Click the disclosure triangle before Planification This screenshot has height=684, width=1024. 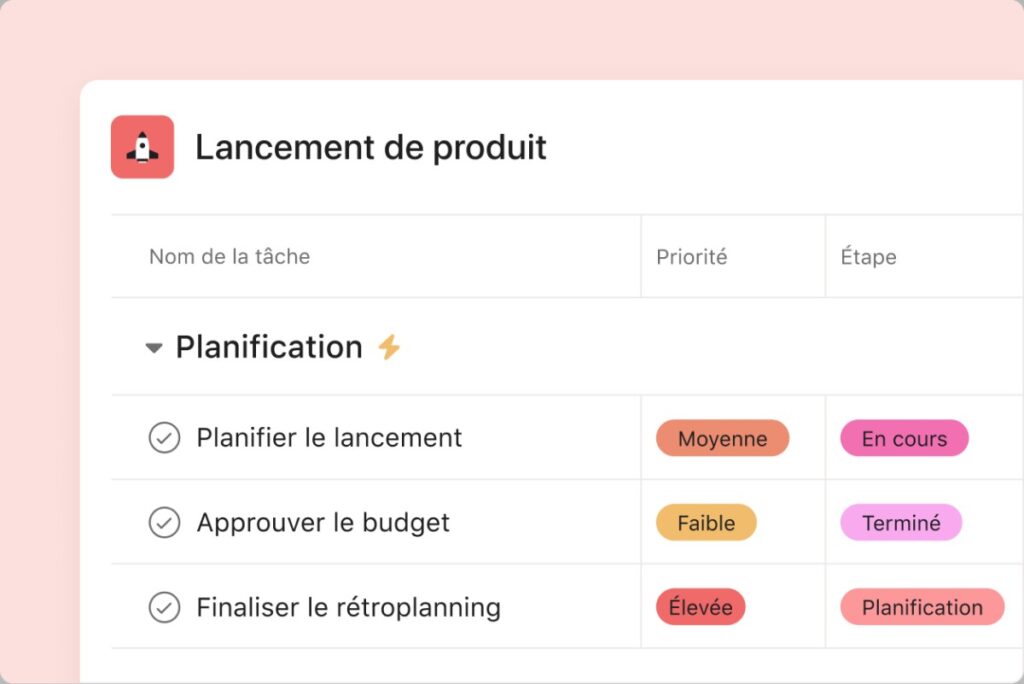(153, 347)
